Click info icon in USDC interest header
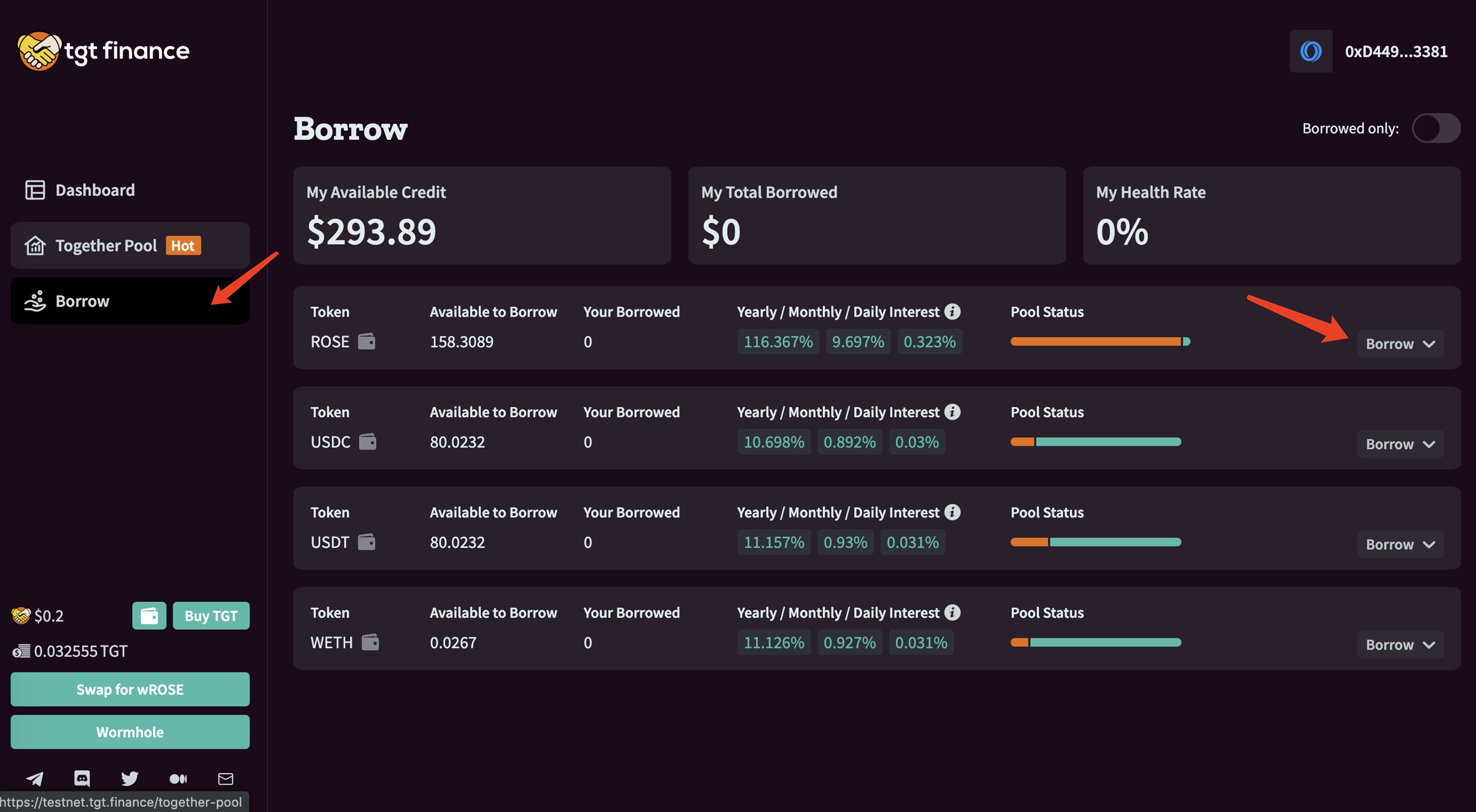 coord(953,412)
